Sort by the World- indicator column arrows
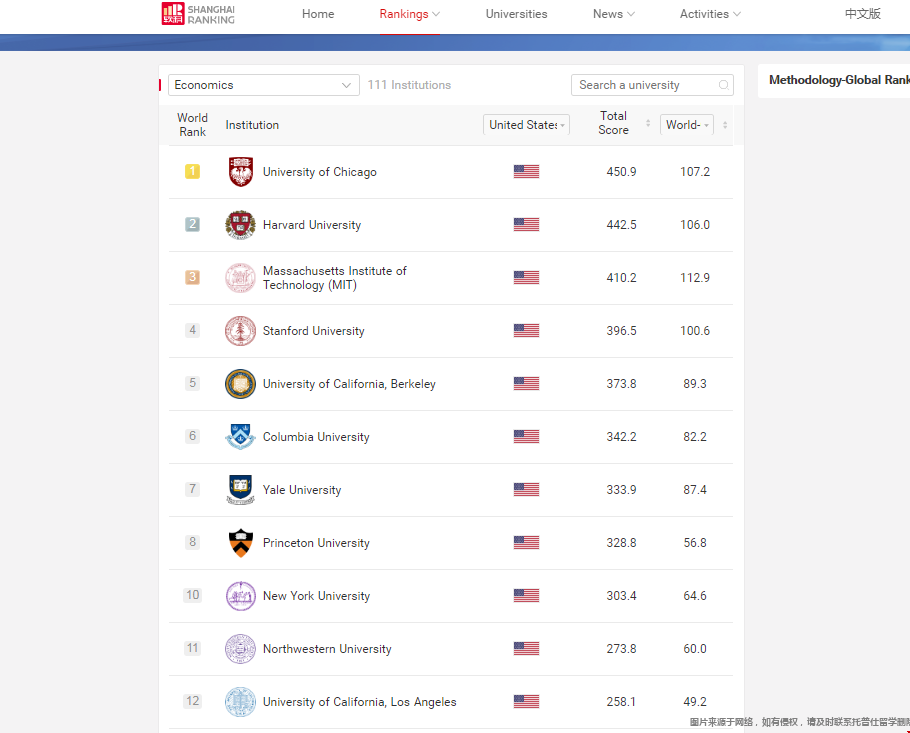Image resolution: width=910 pixels, height=733 pixels. [x=725, y=125]
